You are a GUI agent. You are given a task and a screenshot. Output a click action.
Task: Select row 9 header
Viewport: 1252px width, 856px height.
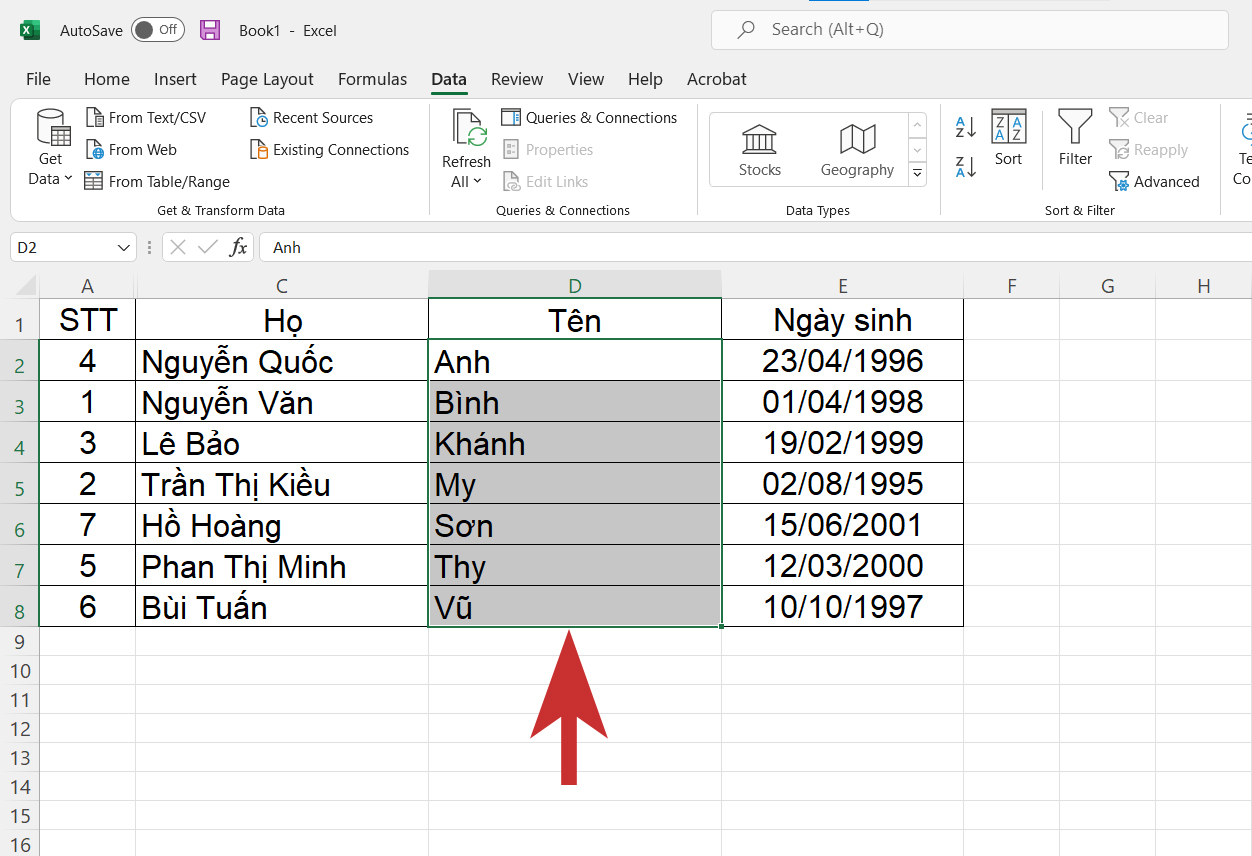[19, 641]
